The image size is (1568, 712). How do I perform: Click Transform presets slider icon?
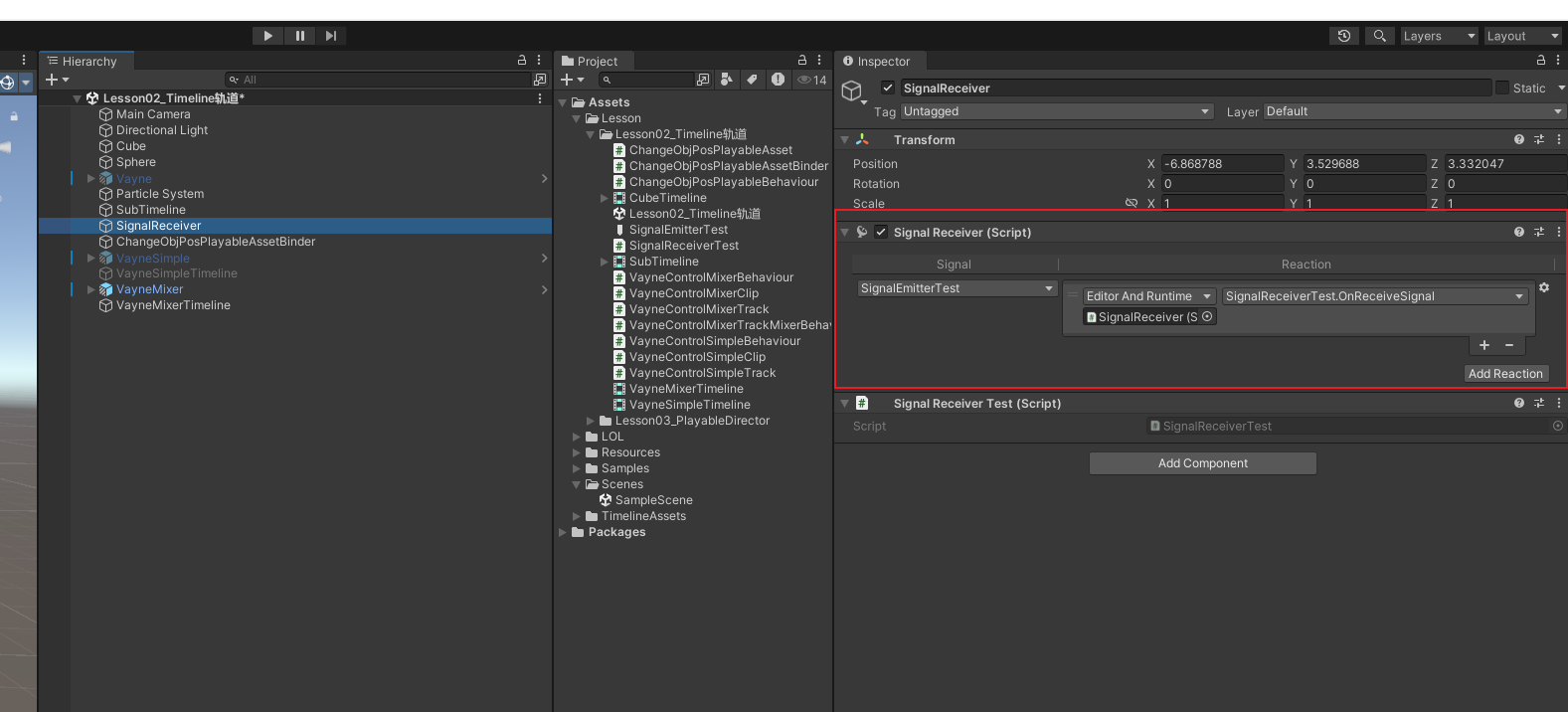point(1538,140)
